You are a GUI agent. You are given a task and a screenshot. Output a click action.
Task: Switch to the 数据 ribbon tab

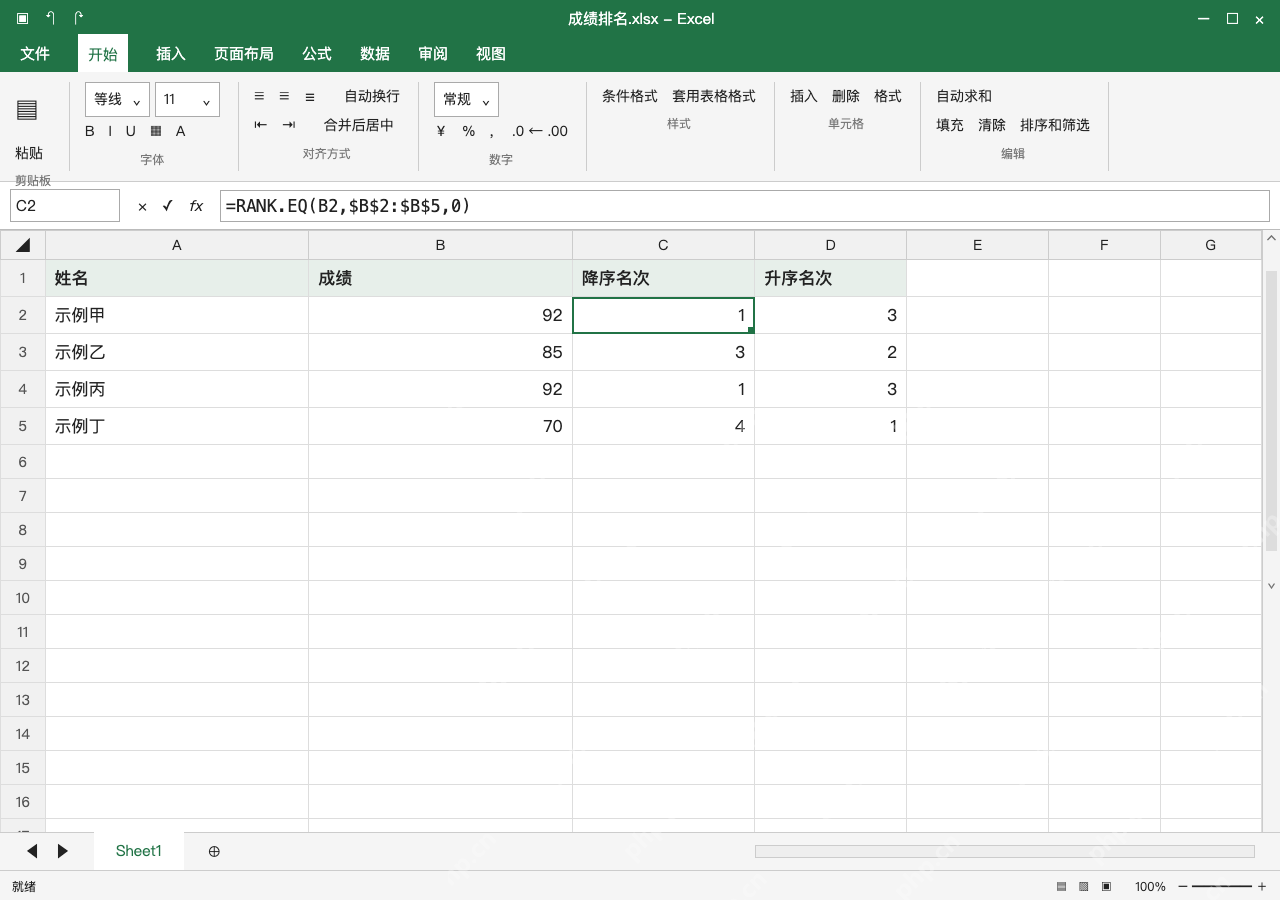(375, 54)
